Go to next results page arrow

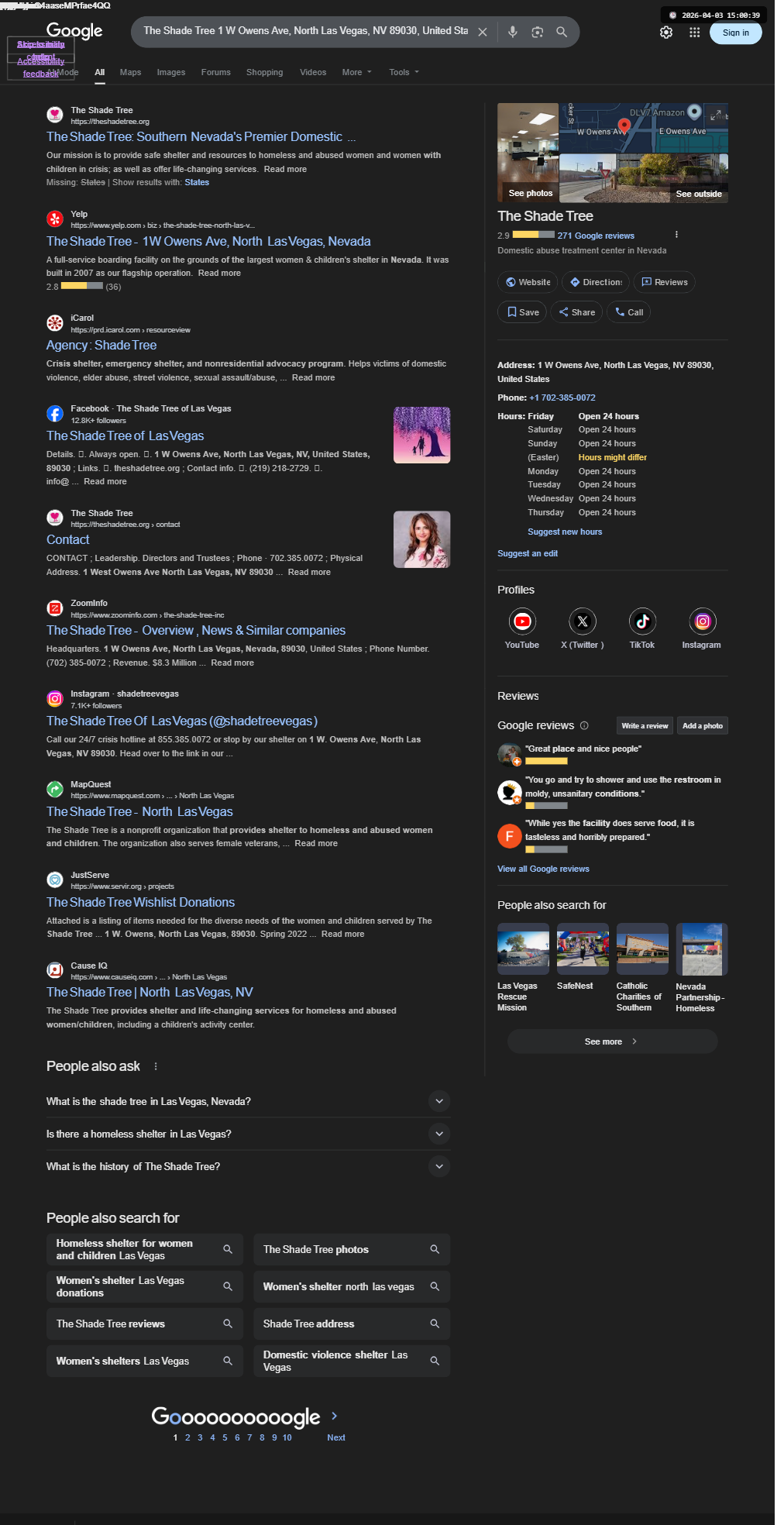pos(335,1416)
